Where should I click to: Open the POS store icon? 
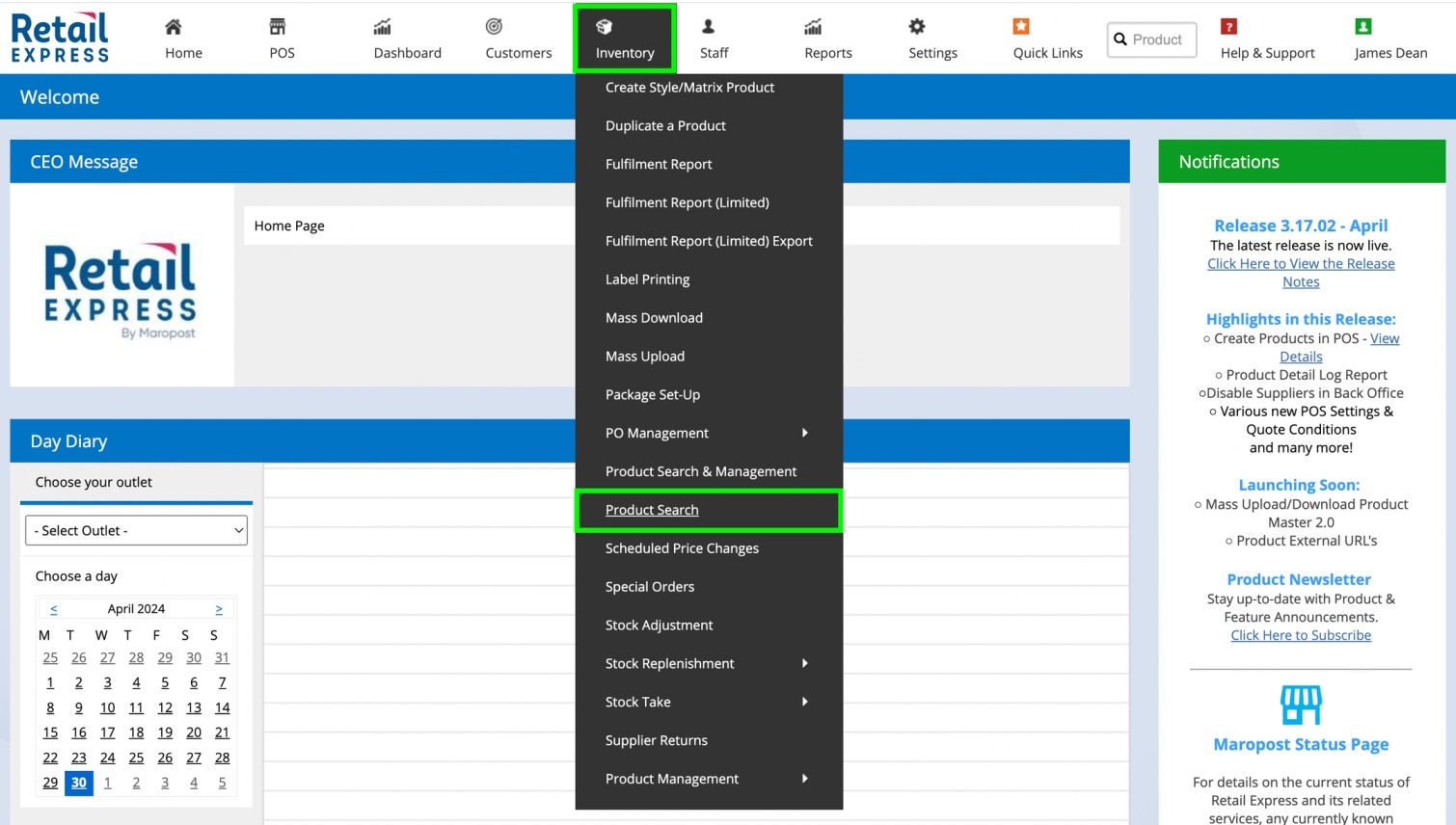[x=278, y=26]
